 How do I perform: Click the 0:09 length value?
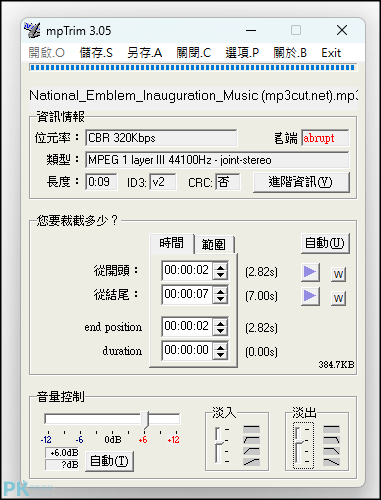point(101,182)
